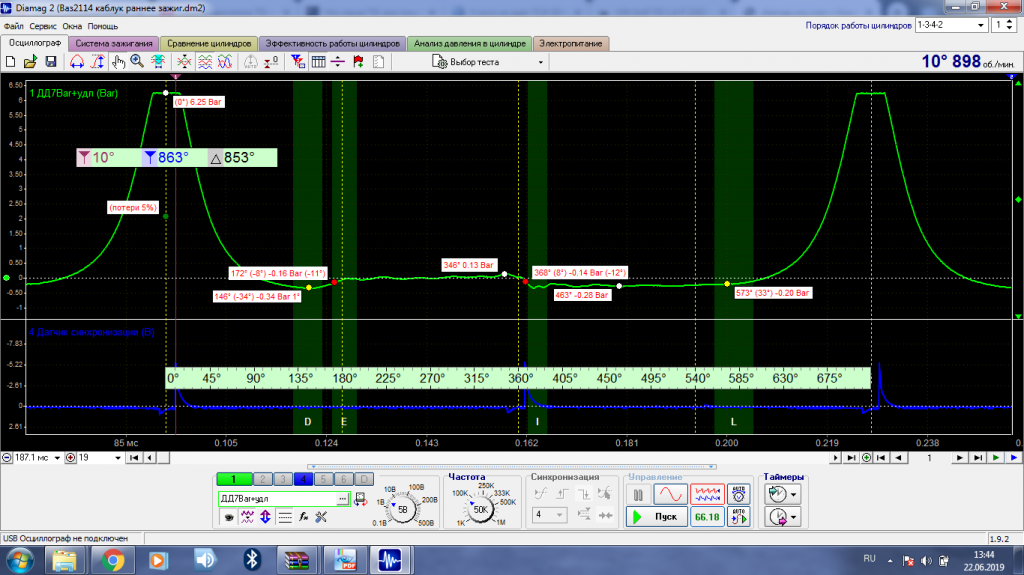Toggle channel 2 button
This screenshot has height=575, width=1024.
[x=263, y=479]
